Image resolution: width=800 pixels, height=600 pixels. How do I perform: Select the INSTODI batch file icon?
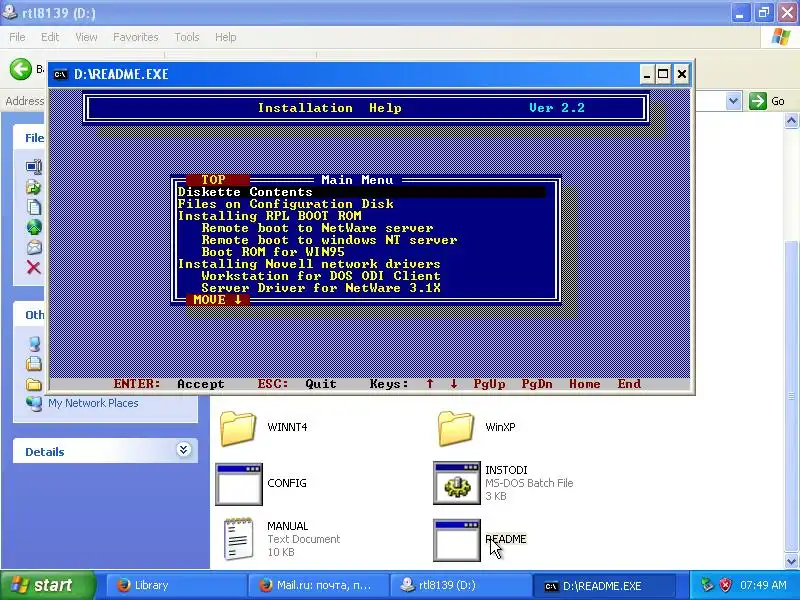coord(457,483)
